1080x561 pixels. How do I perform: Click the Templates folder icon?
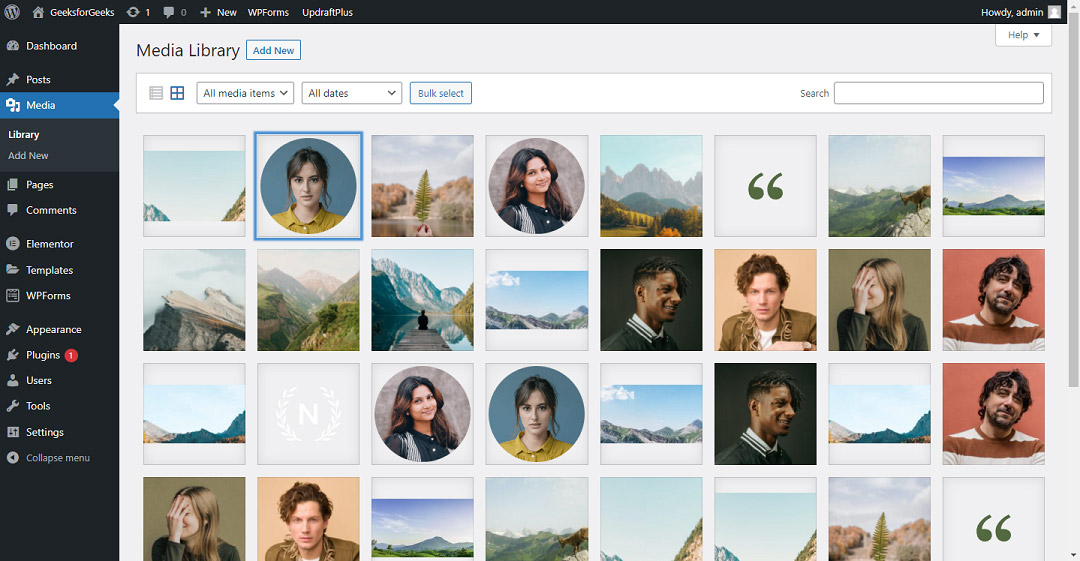[x=12, y=269]
